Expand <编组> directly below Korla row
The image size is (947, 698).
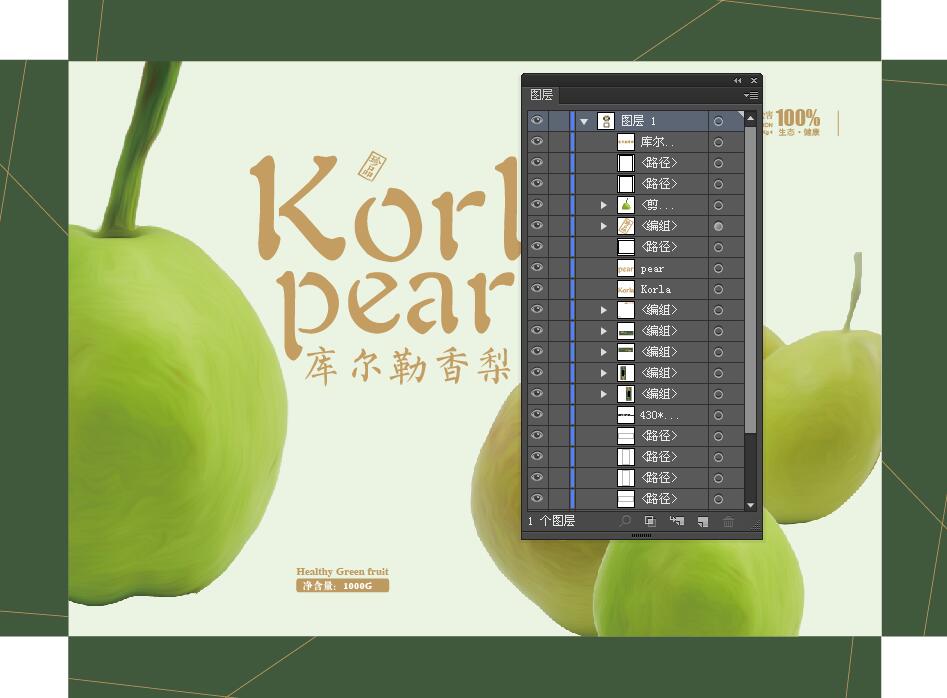[x=603, y=310]
